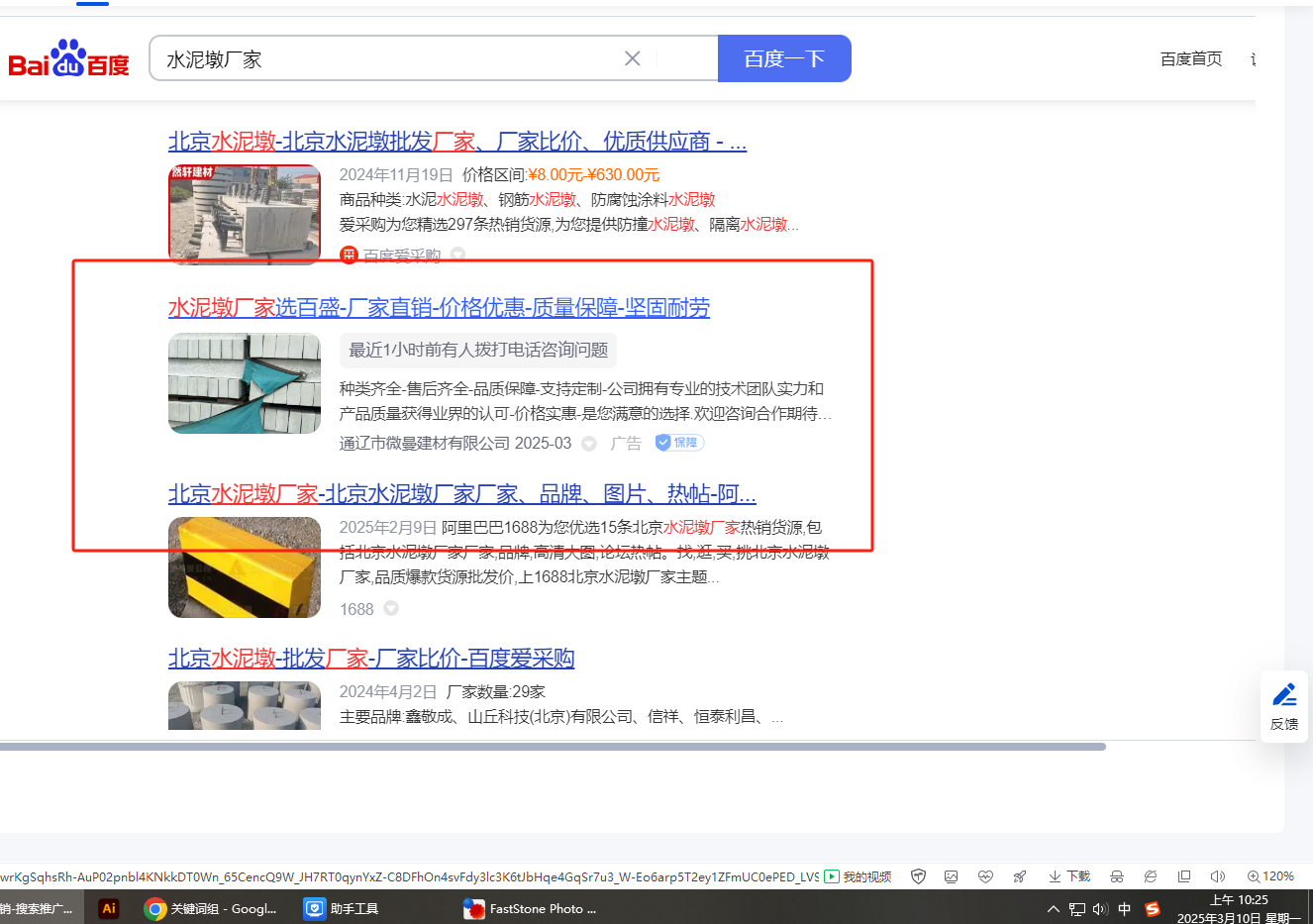Viewport: 1313px width, 924px height.
Task: Toggle the browser sound speaker icon in status bar
Action: point(1218,876)
